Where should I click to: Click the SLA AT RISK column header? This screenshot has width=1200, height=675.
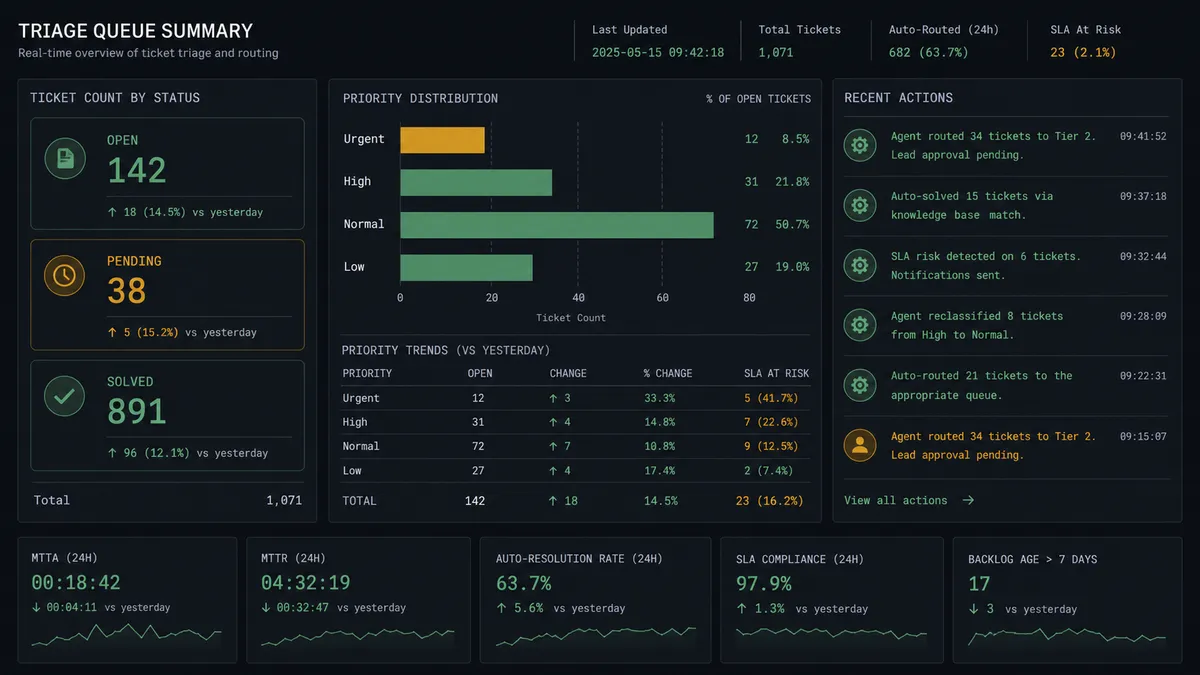click(777, 373)
